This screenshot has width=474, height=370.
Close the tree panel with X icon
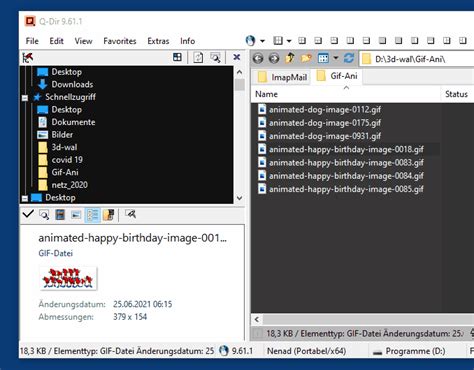(x=237, y=57)
